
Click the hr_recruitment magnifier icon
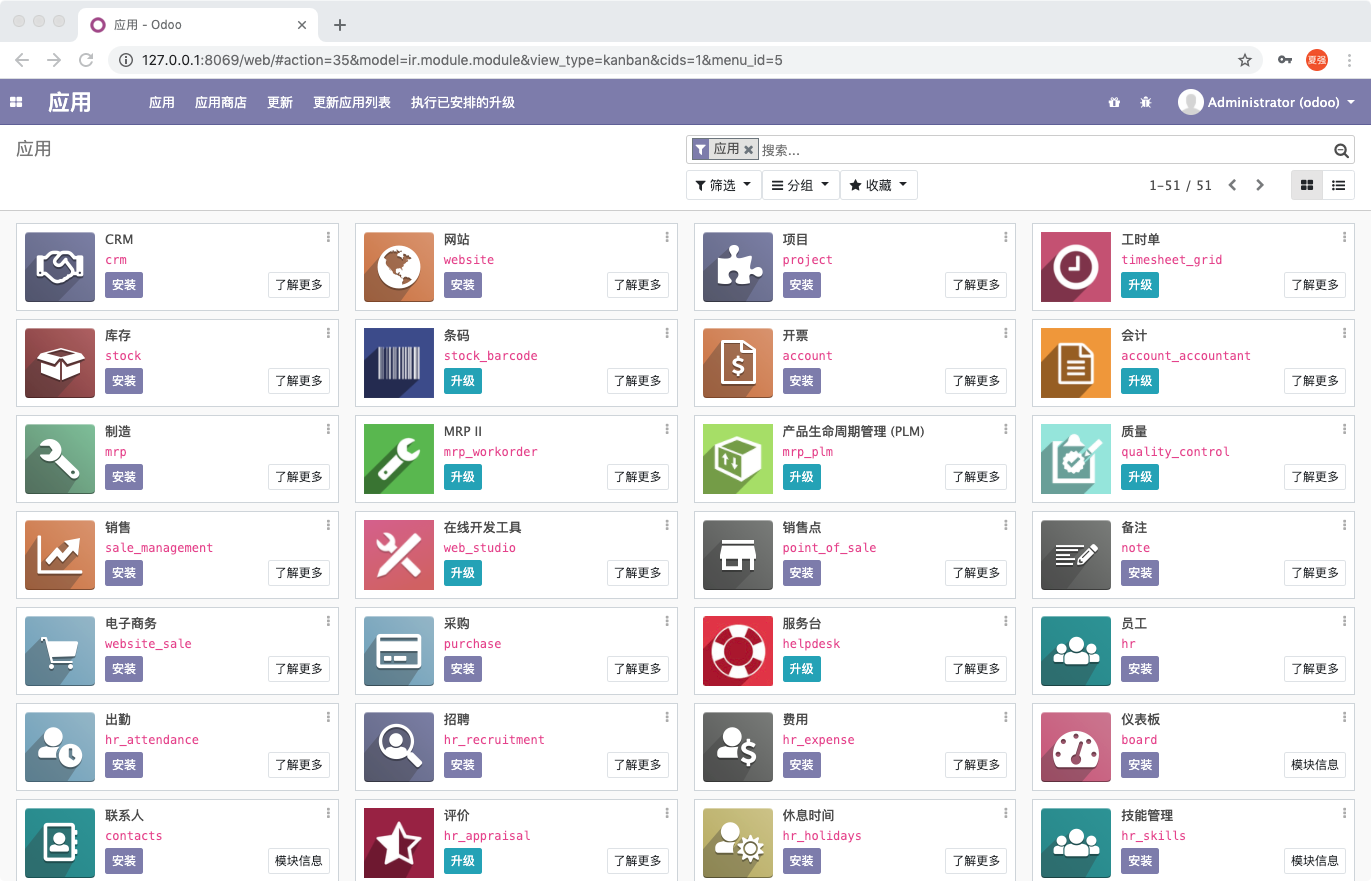[398, 747]
